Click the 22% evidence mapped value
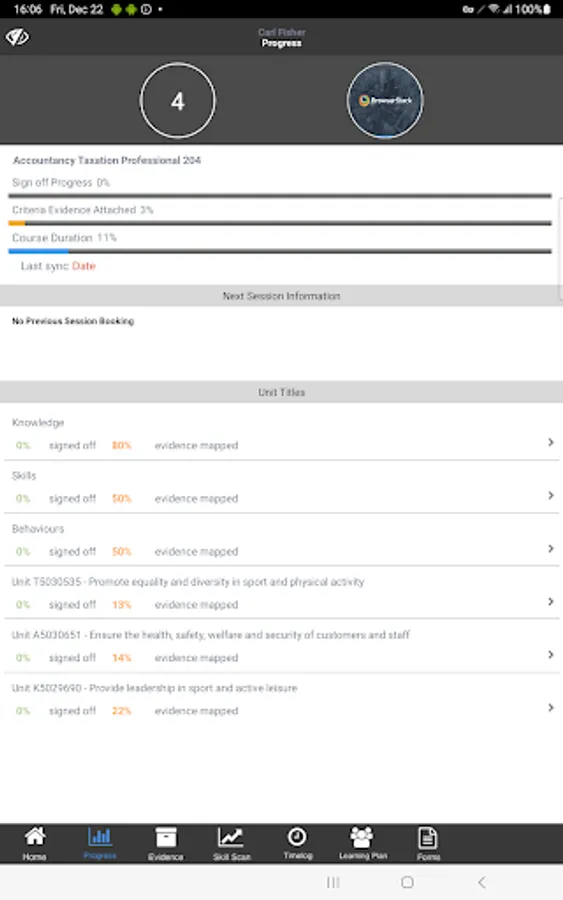The width and height of the screenshot is (563, 900). click(122, 711)
